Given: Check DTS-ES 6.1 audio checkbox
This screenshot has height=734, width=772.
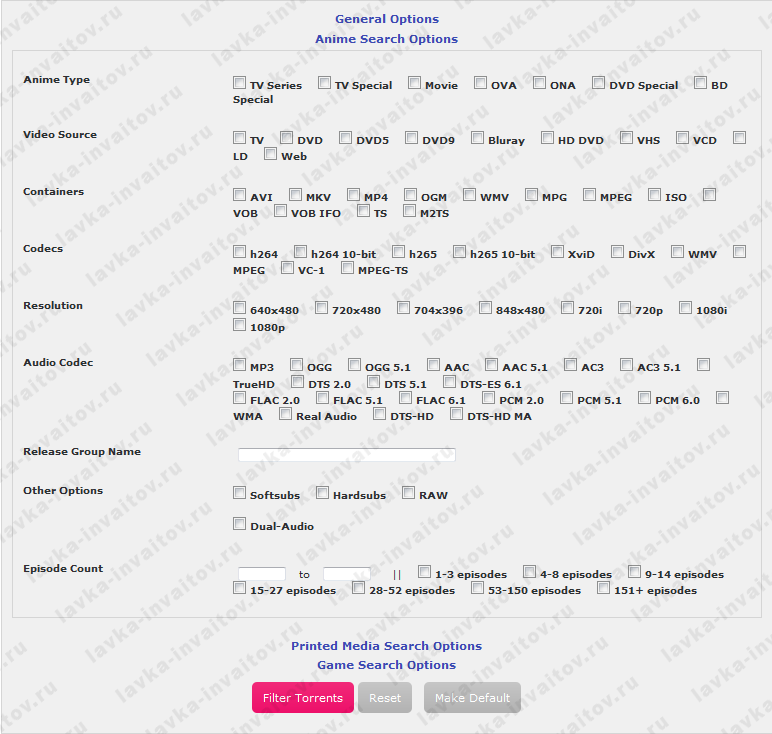Looking at the screenshot, I should tap(450, 382).
